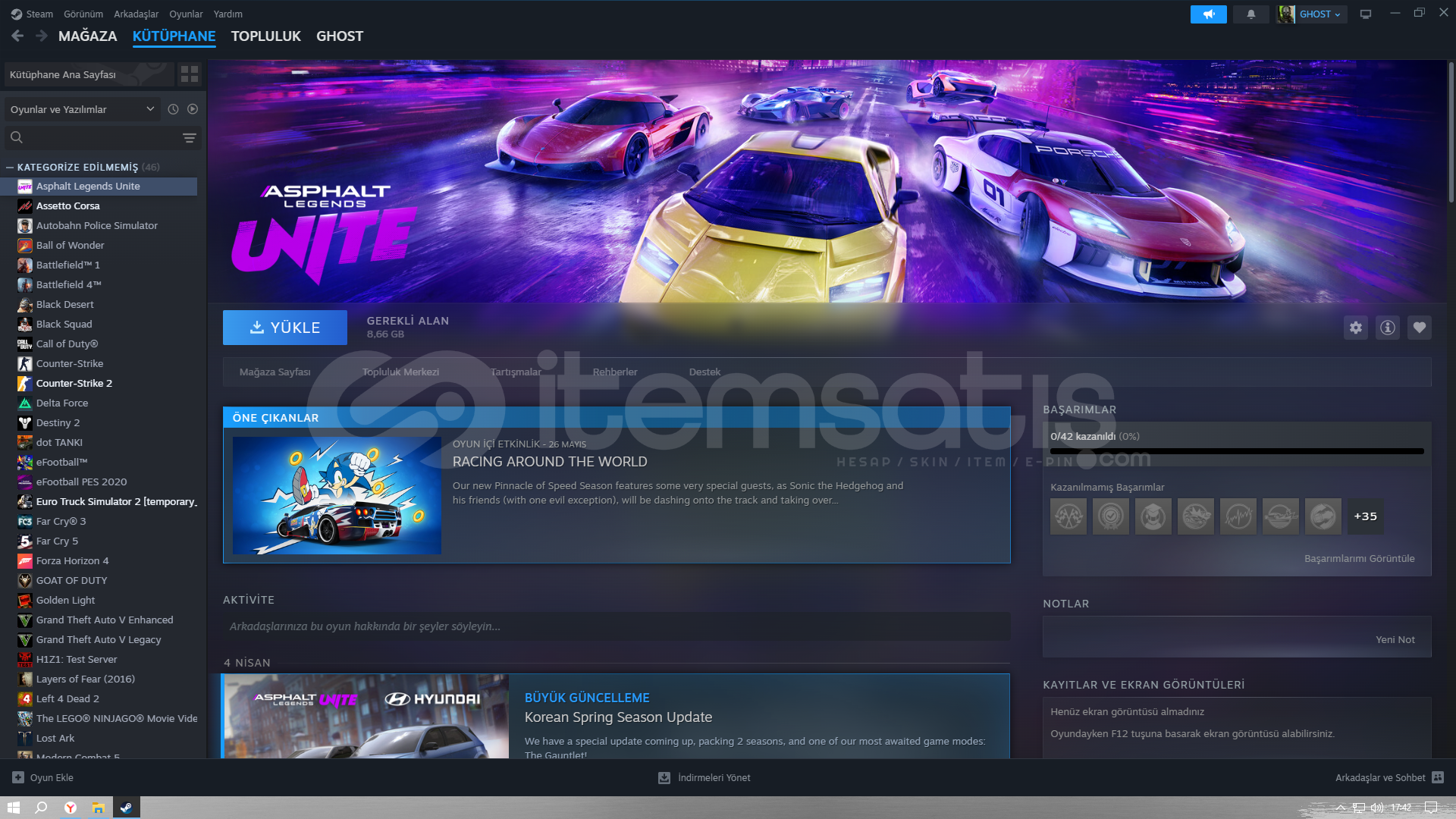Click İndirmeleri Yönet text
Screen dimensions: 1456x819
click(x=714, y=777)
